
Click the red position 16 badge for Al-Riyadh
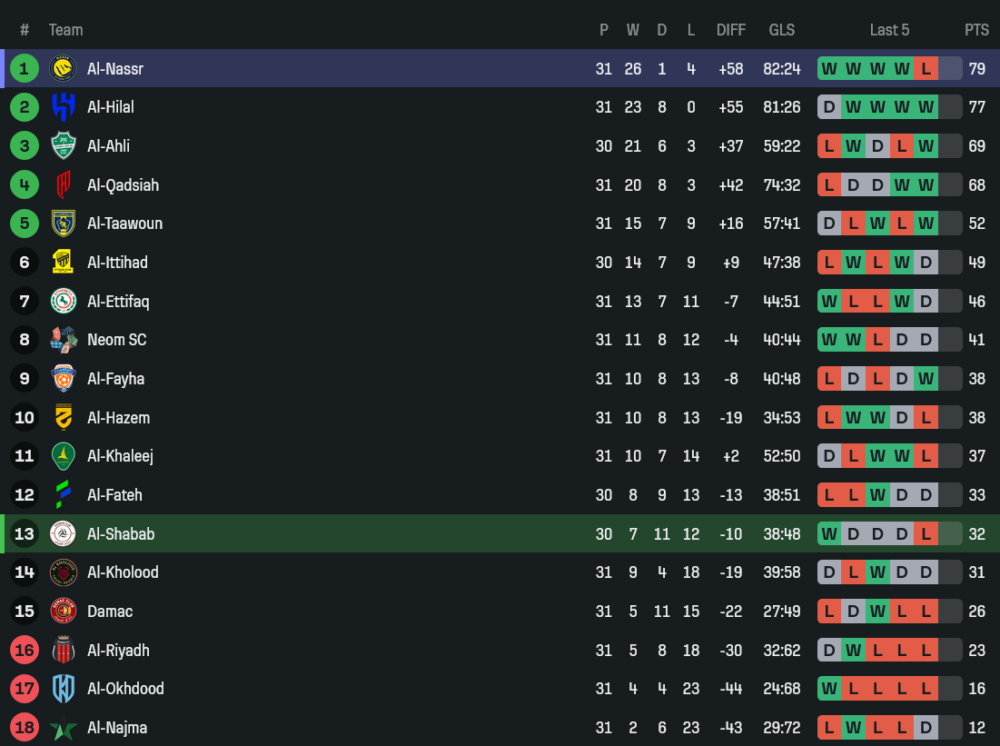[x=24, y=650]
